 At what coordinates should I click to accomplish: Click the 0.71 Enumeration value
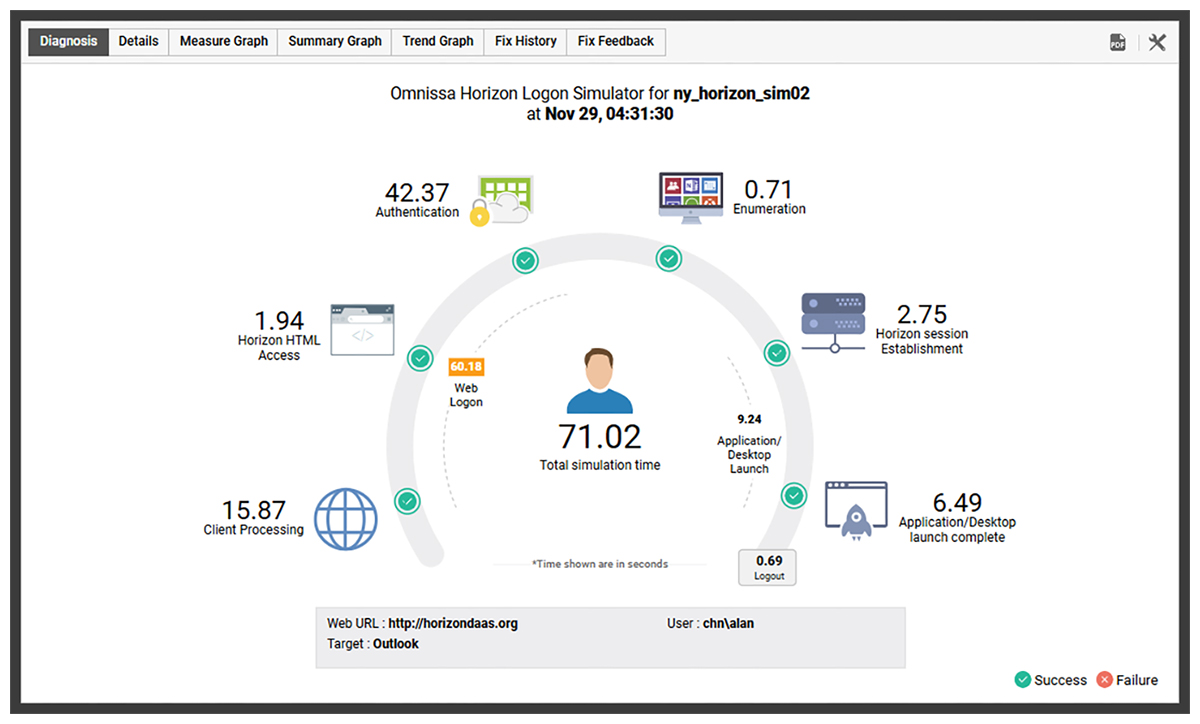769,189
